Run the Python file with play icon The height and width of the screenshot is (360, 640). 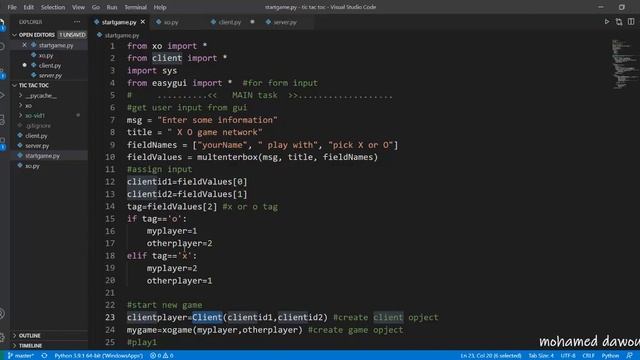point(607,22)
